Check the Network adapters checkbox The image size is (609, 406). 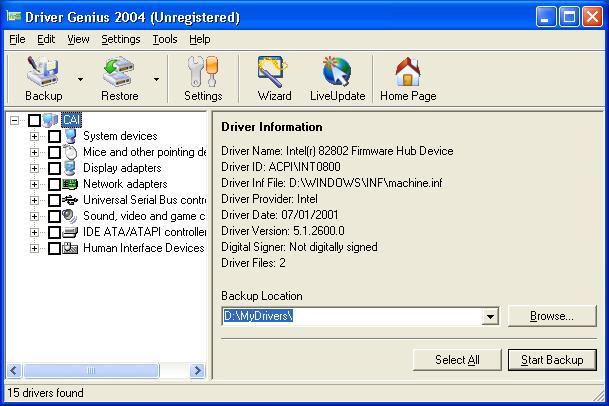(x=54, y=185)
